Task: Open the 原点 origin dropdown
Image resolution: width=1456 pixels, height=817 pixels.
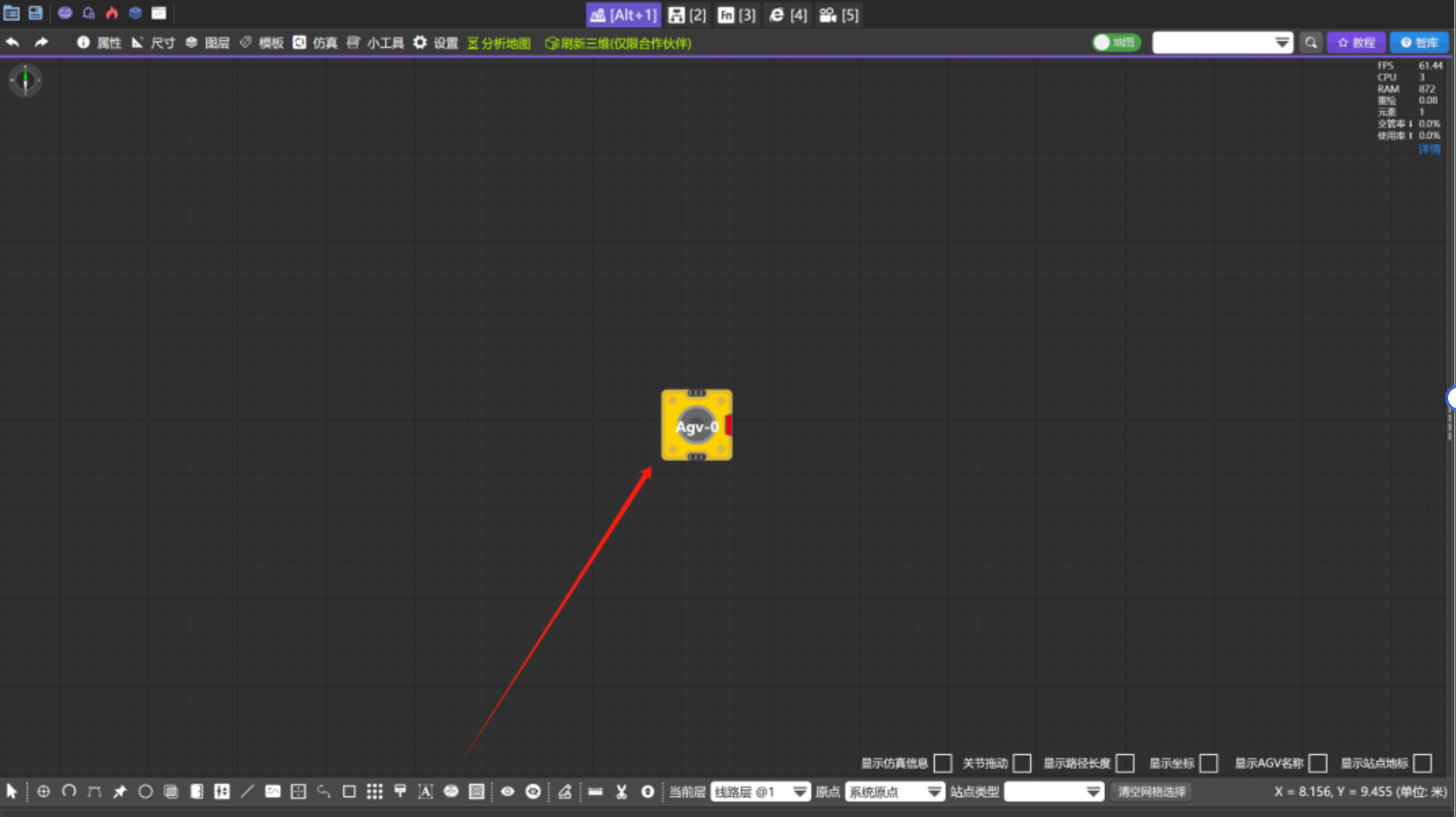Action: (895, 792)
